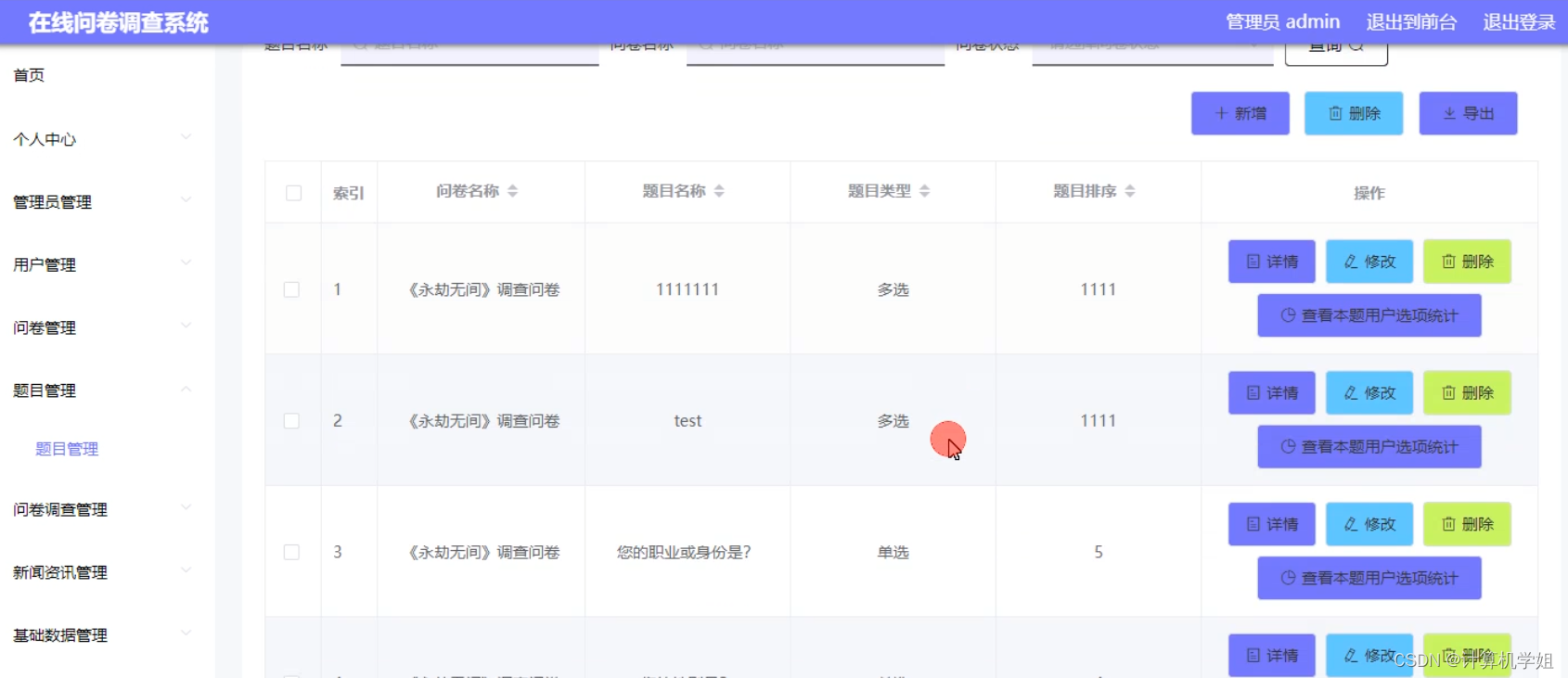Click 管理员 admin in the header
1568x678 pixels.
pos(1282,22)
